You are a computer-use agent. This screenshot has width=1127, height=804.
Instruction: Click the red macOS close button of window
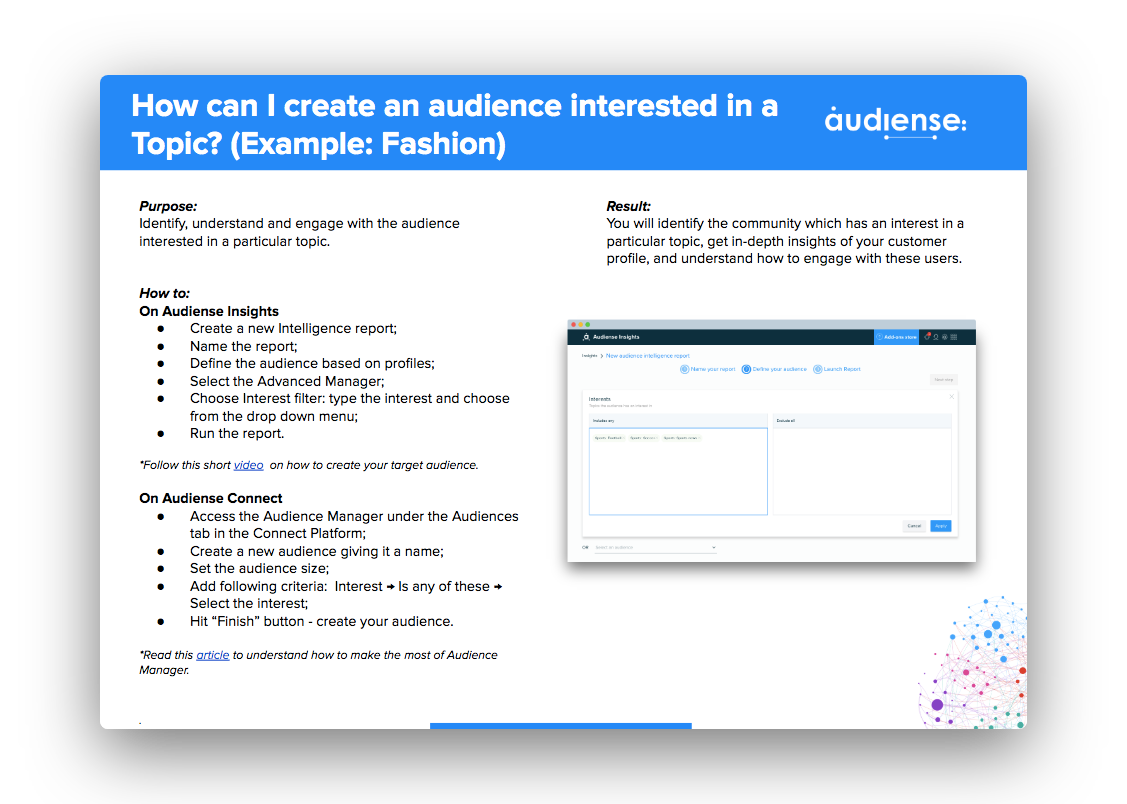573,325
